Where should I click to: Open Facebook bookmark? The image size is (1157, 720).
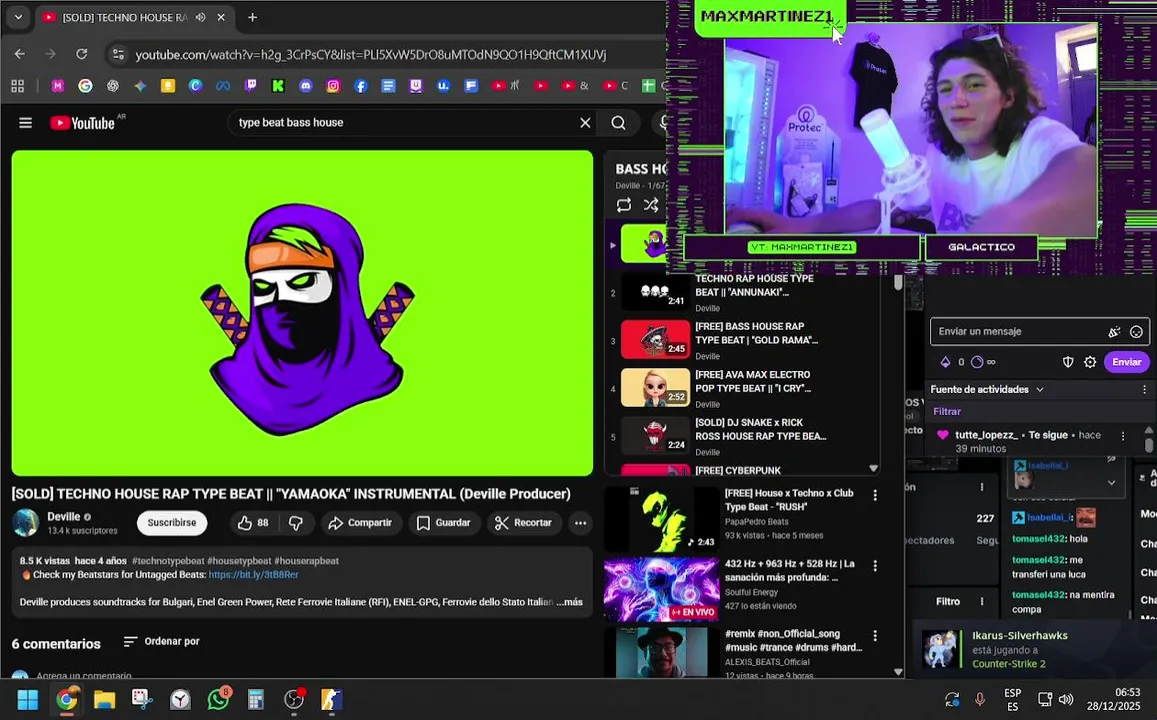(361, 86)
